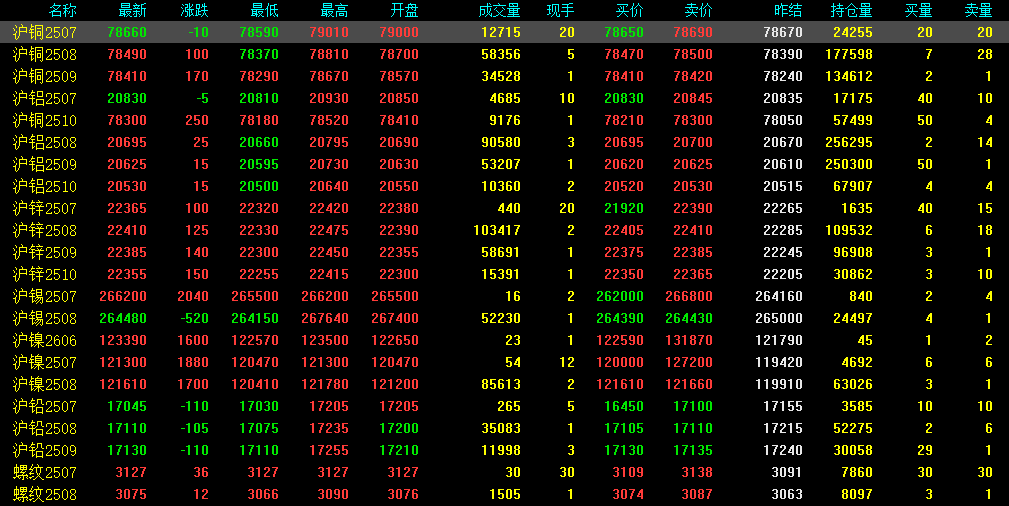Click open price 22300 for 沪锌2510
The image size is (1009, 506).
tap(399, 274)
